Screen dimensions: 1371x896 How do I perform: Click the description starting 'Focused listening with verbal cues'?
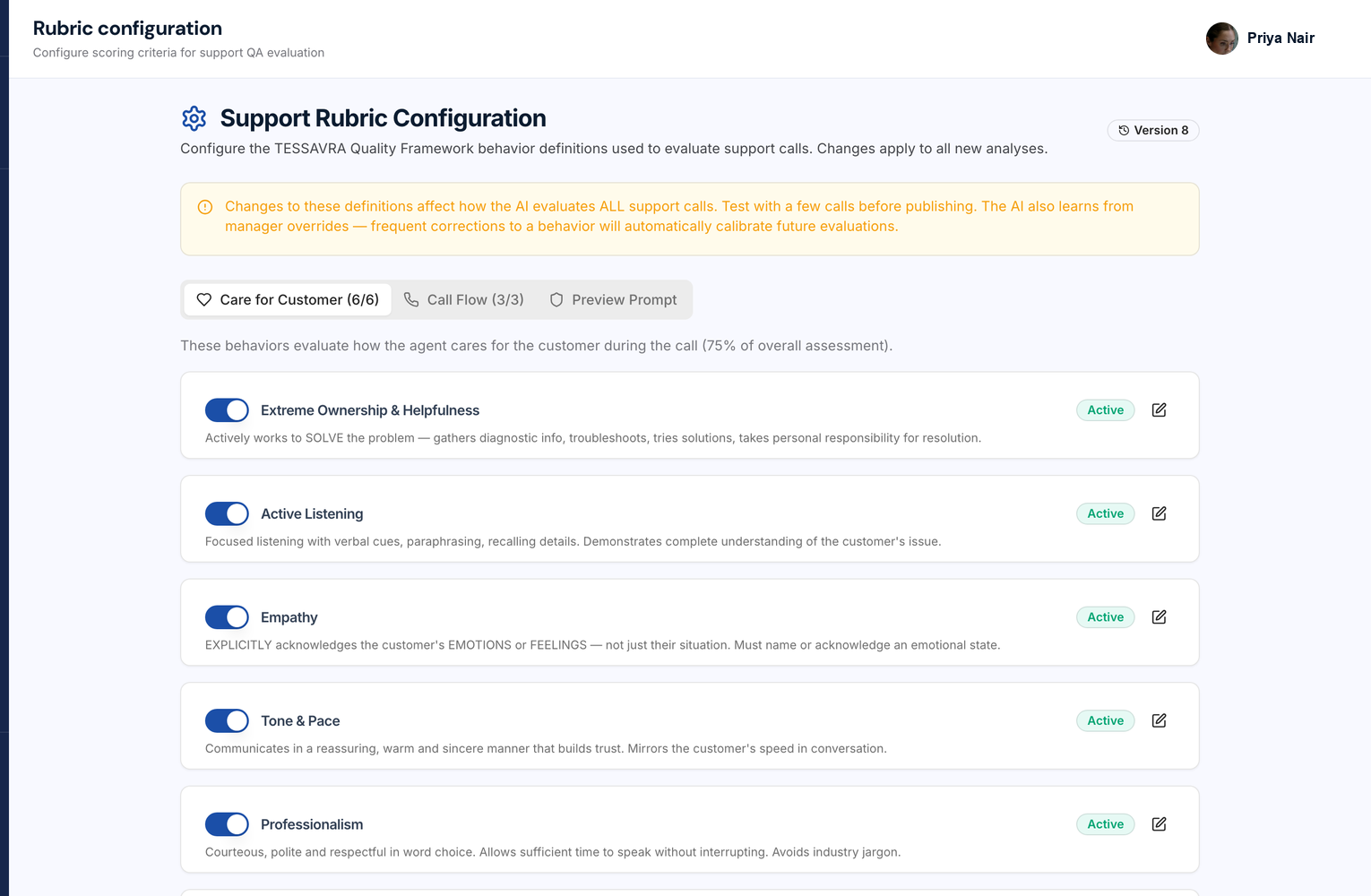click(x=573, y=541)
